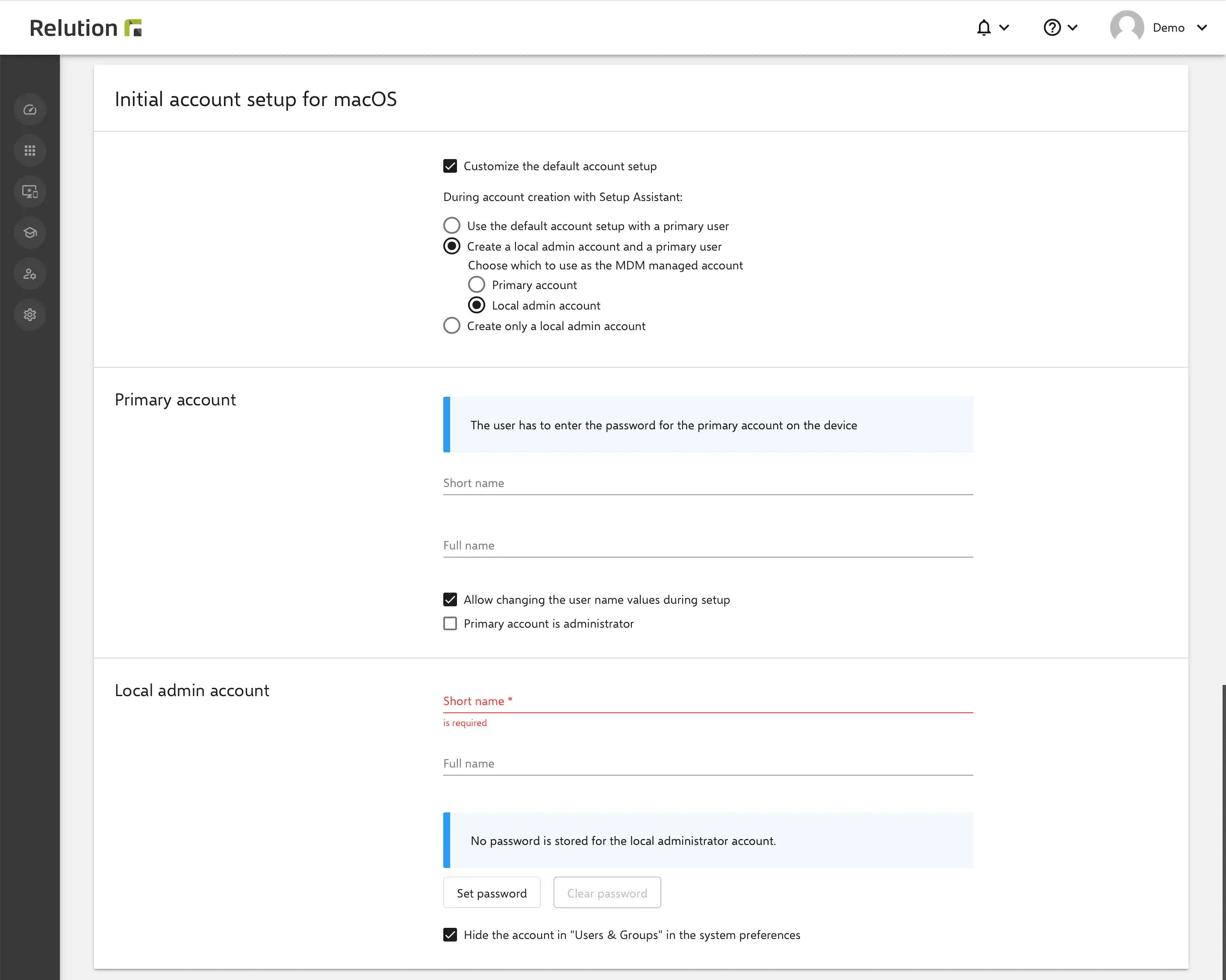Click Local admin Full name field

(x=708, y=763)
